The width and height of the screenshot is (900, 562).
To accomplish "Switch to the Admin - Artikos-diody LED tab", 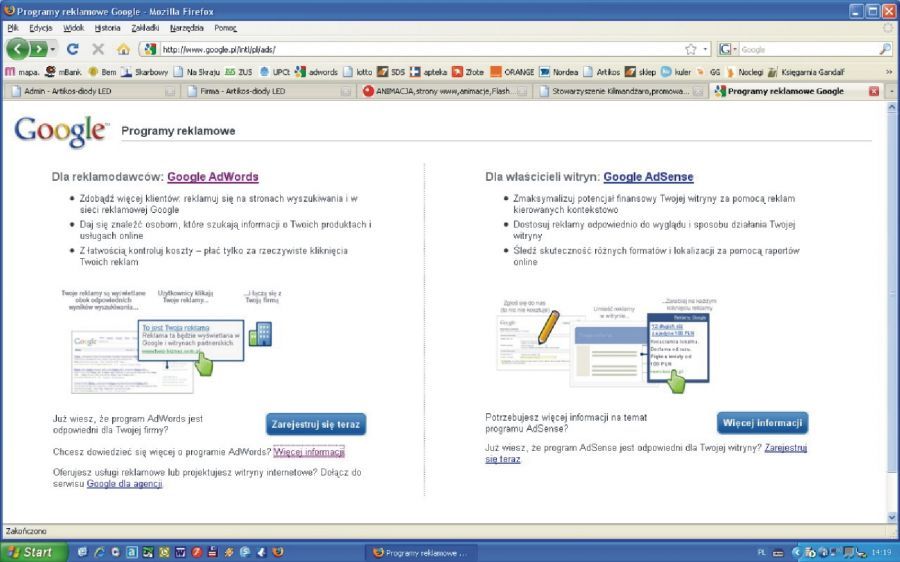I will pos(92,91).
